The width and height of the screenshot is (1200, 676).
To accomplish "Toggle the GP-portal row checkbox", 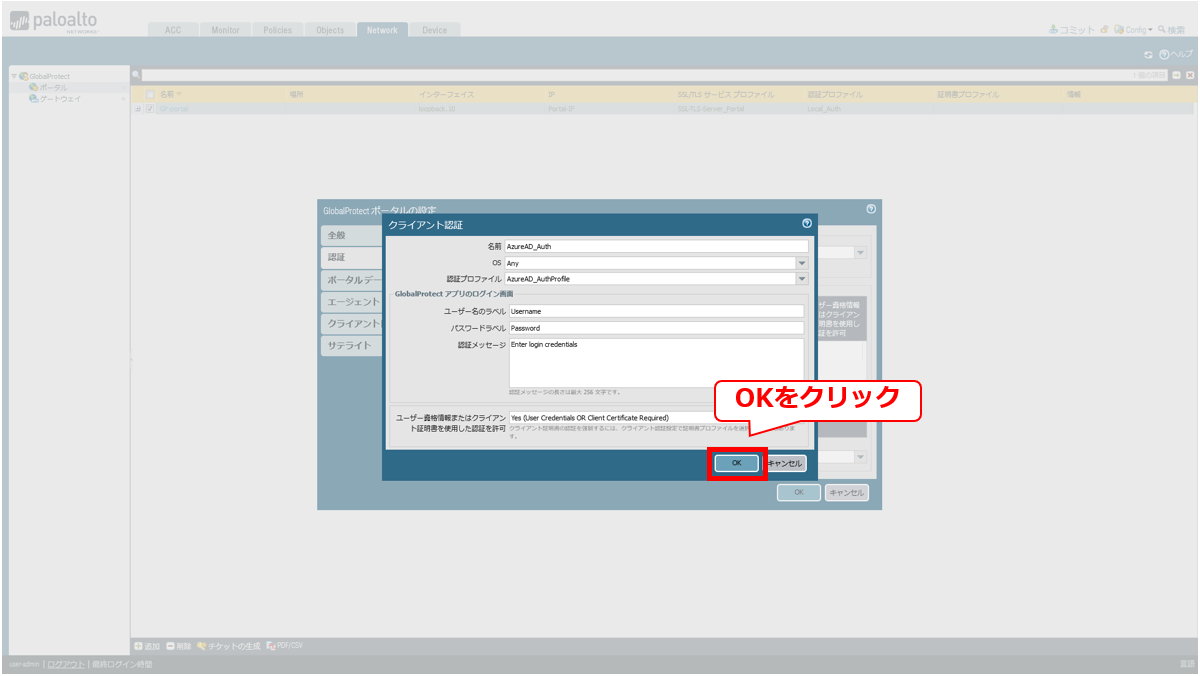I will (150, 109).
